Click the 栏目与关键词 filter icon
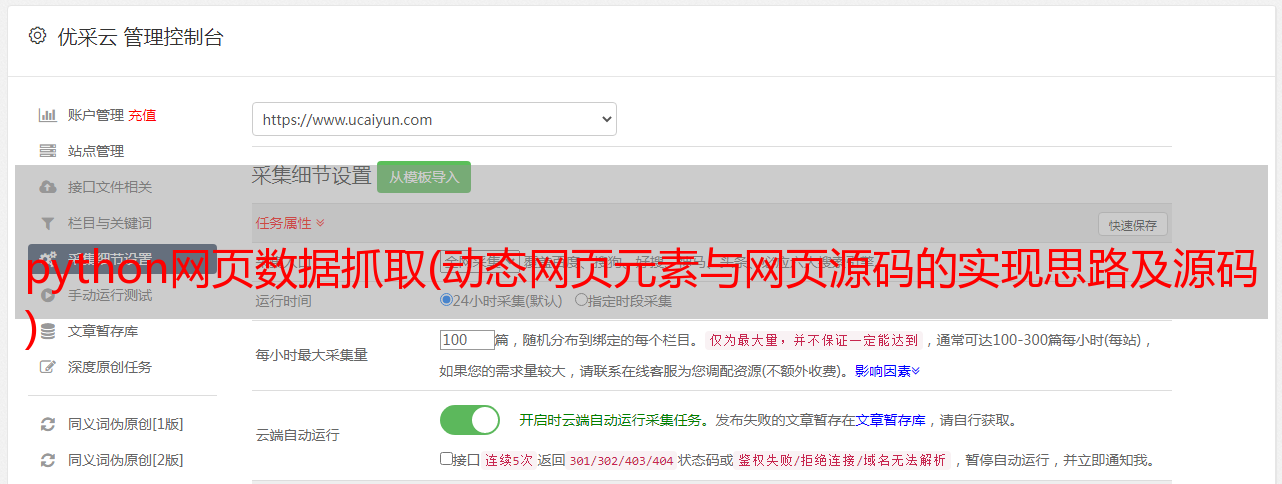 point(47,223)
